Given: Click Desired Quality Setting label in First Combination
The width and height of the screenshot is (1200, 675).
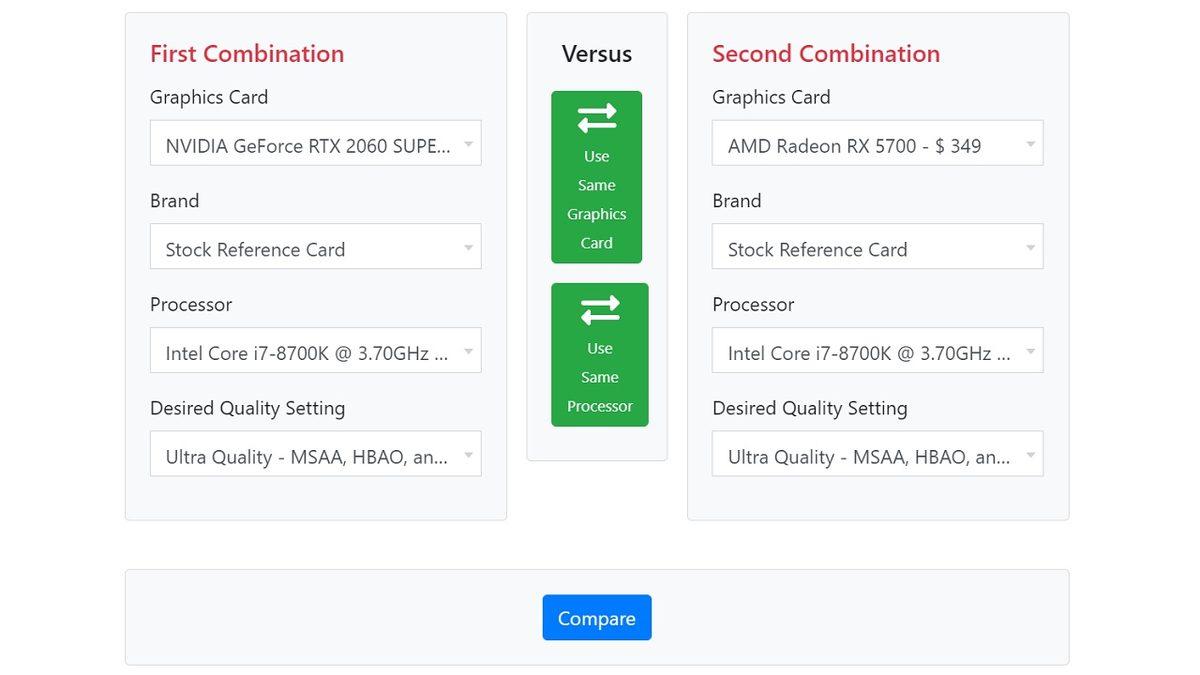Looking at the screenshot, I should tap(247, 408).
